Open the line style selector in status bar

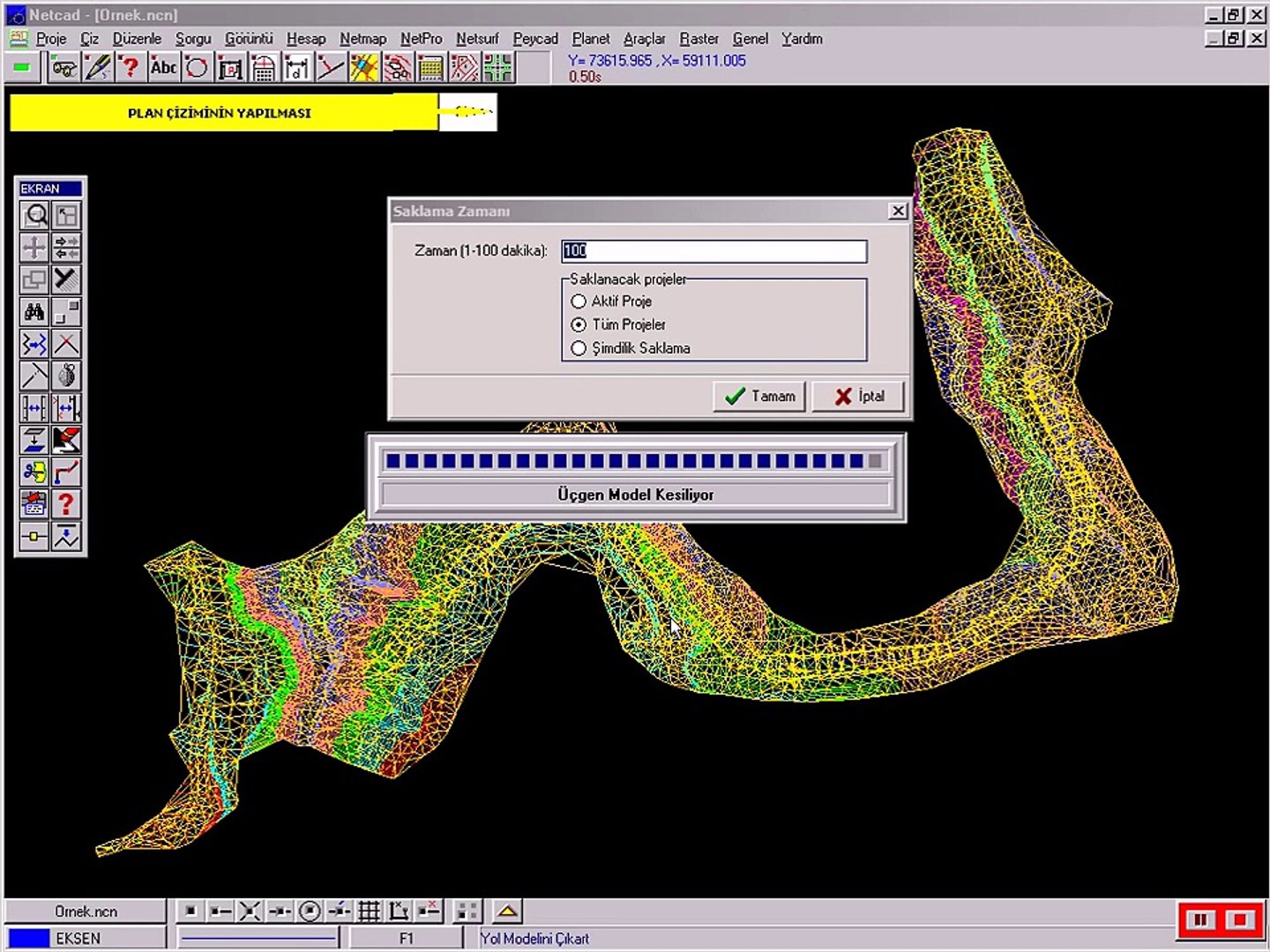tap(258, 939)
